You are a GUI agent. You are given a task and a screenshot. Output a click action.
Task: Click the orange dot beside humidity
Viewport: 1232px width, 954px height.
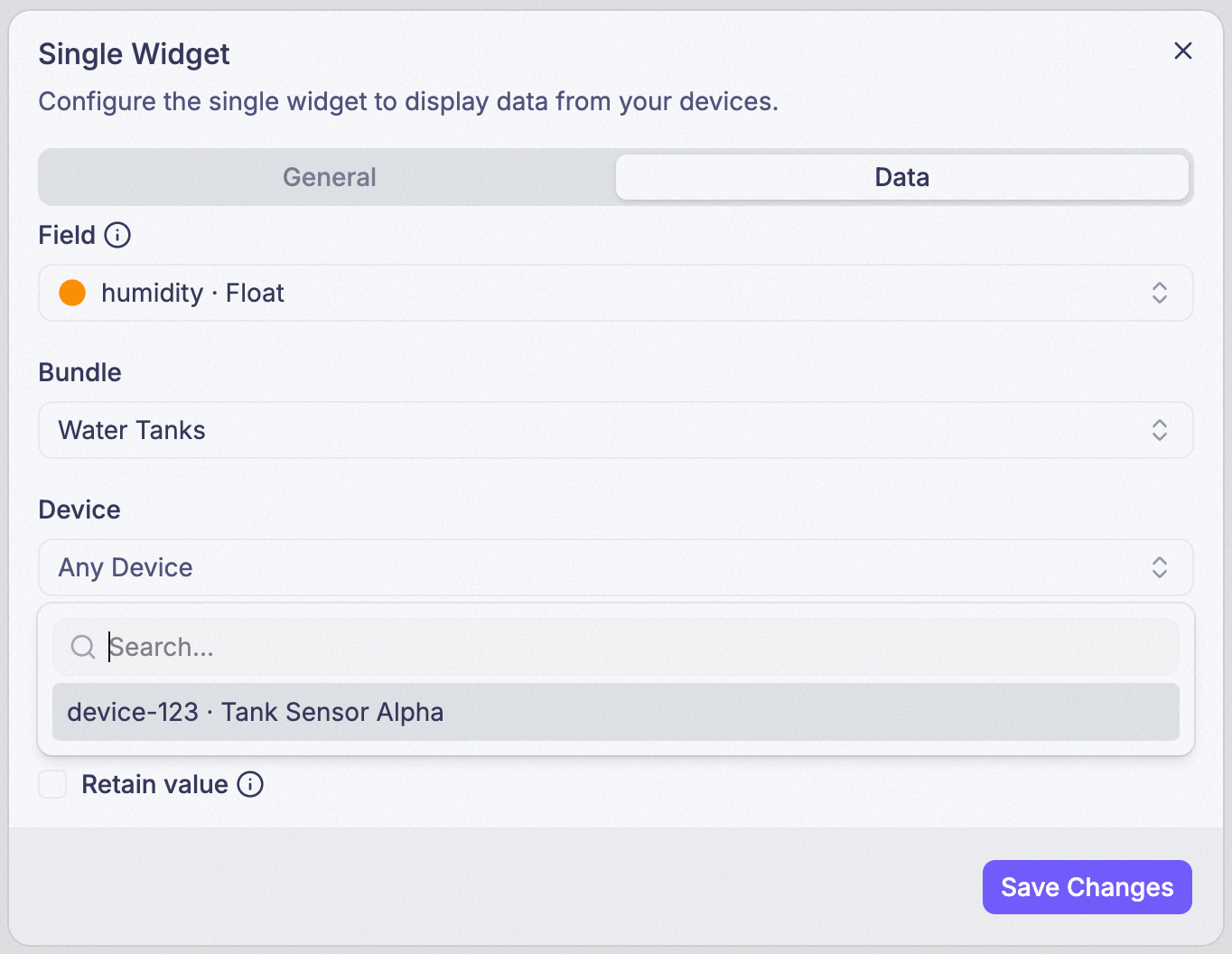[72, 293]
